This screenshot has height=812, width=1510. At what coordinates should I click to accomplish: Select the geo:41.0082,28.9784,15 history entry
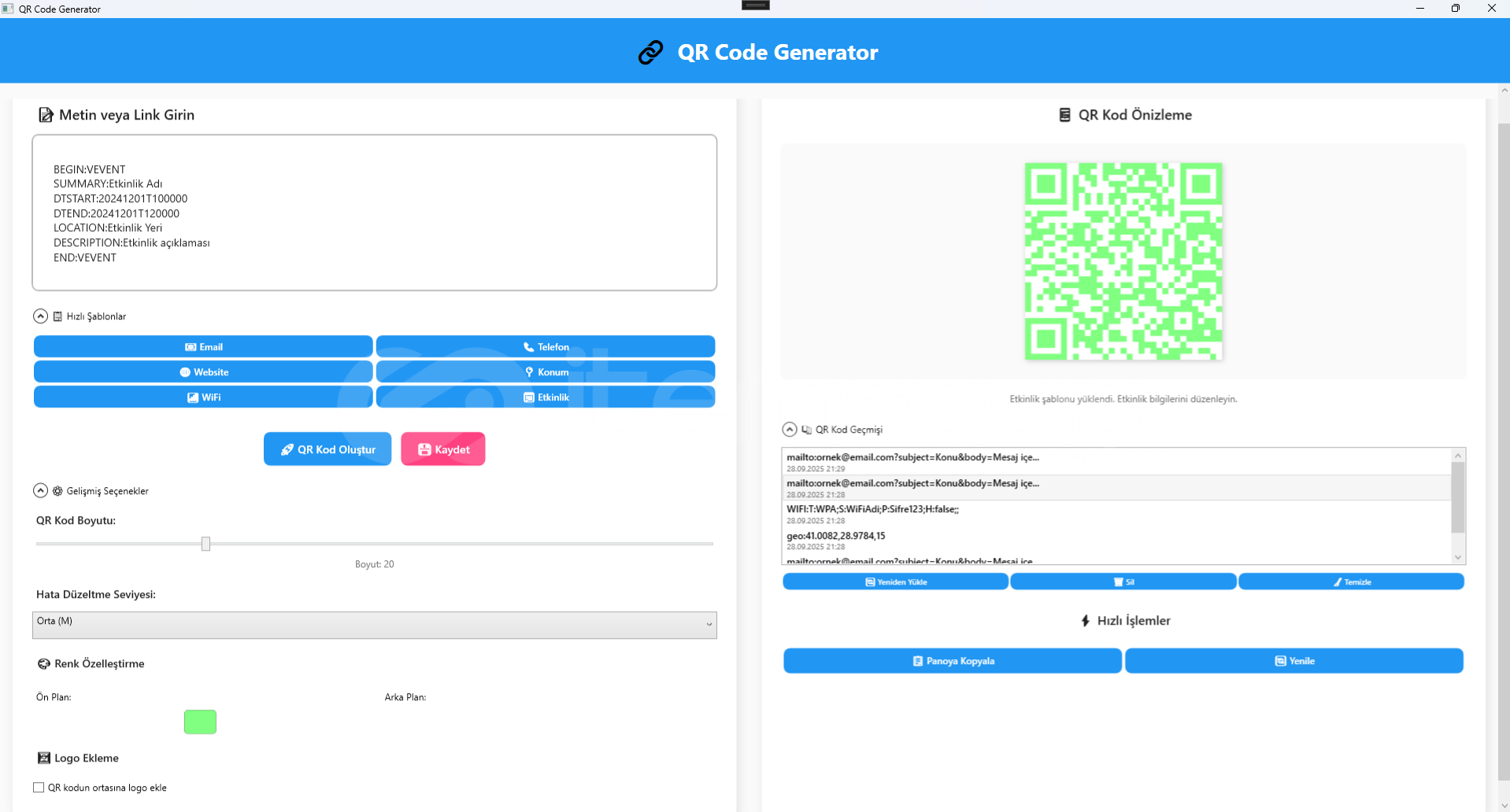1116,541
